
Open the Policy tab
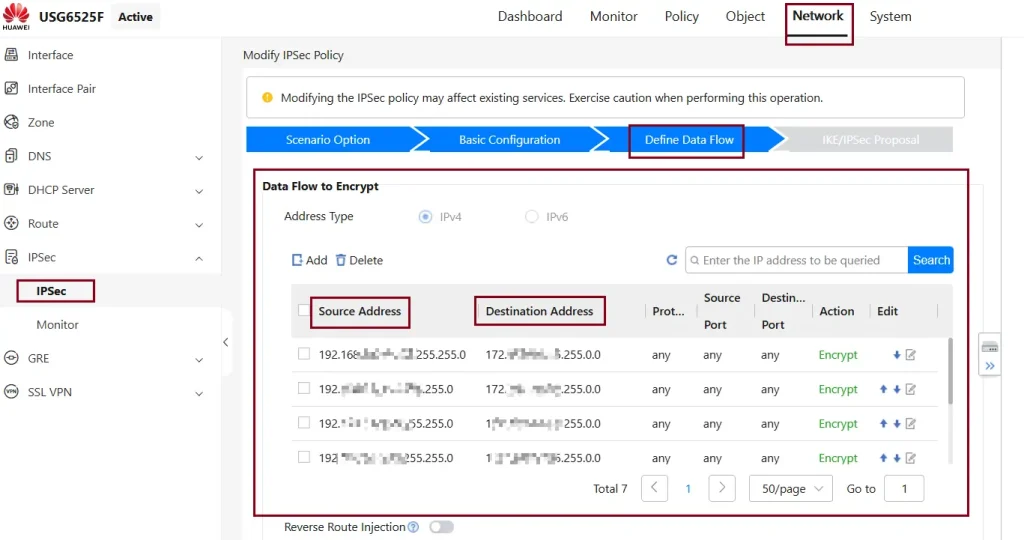(x=681, y=16)
